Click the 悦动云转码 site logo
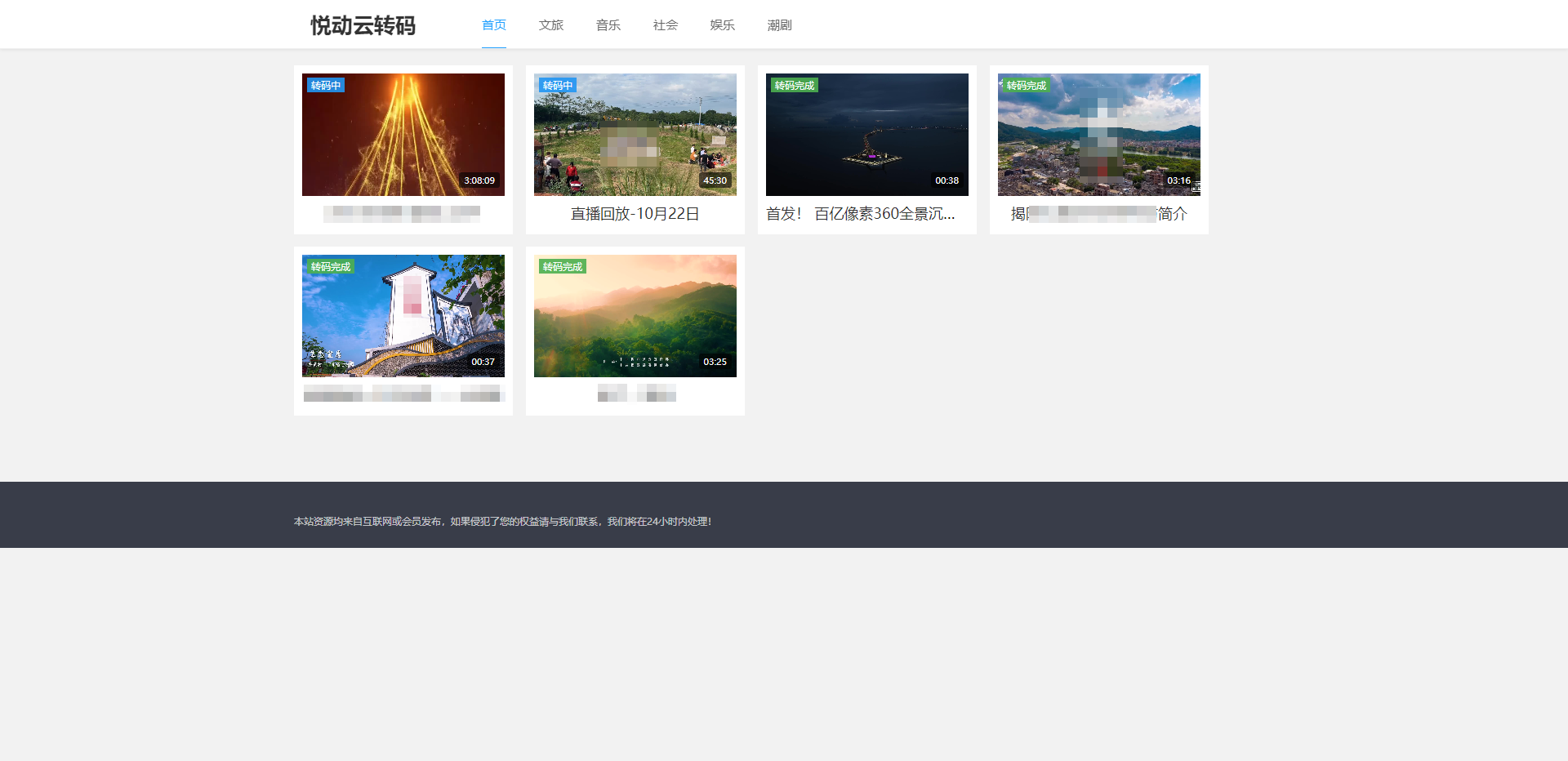This screenshot has height=761, width=1568. point(363,25)
